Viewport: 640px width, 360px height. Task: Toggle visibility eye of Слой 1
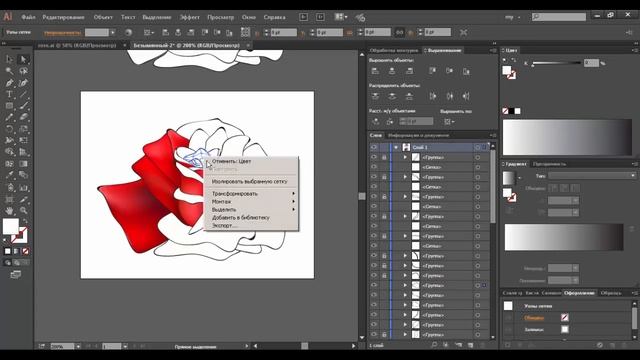click(374, 147)
